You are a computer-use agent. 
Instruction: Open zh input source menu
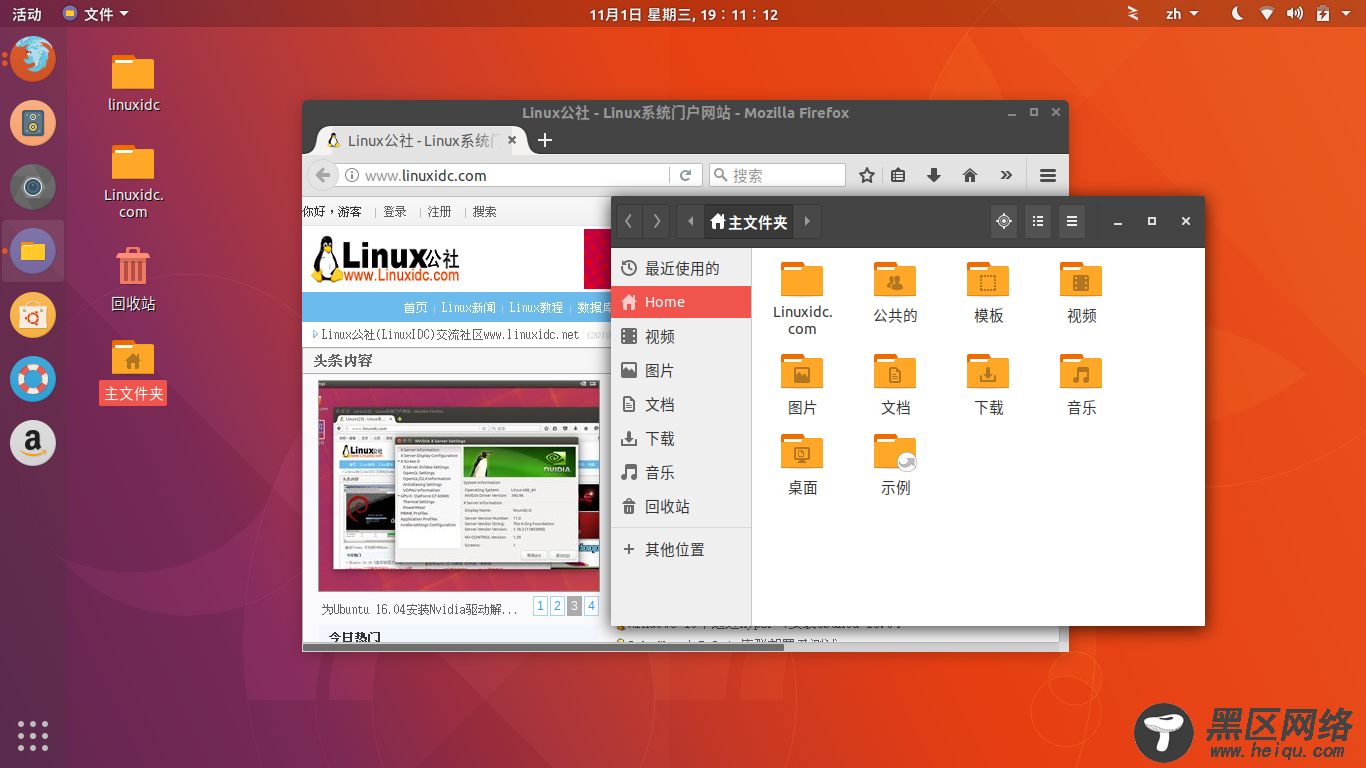tap(1181, 14)
